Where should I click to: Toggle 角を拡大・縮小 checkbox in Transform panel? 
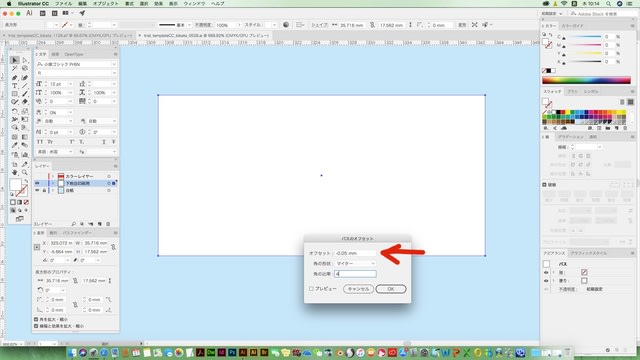[36, 320]
